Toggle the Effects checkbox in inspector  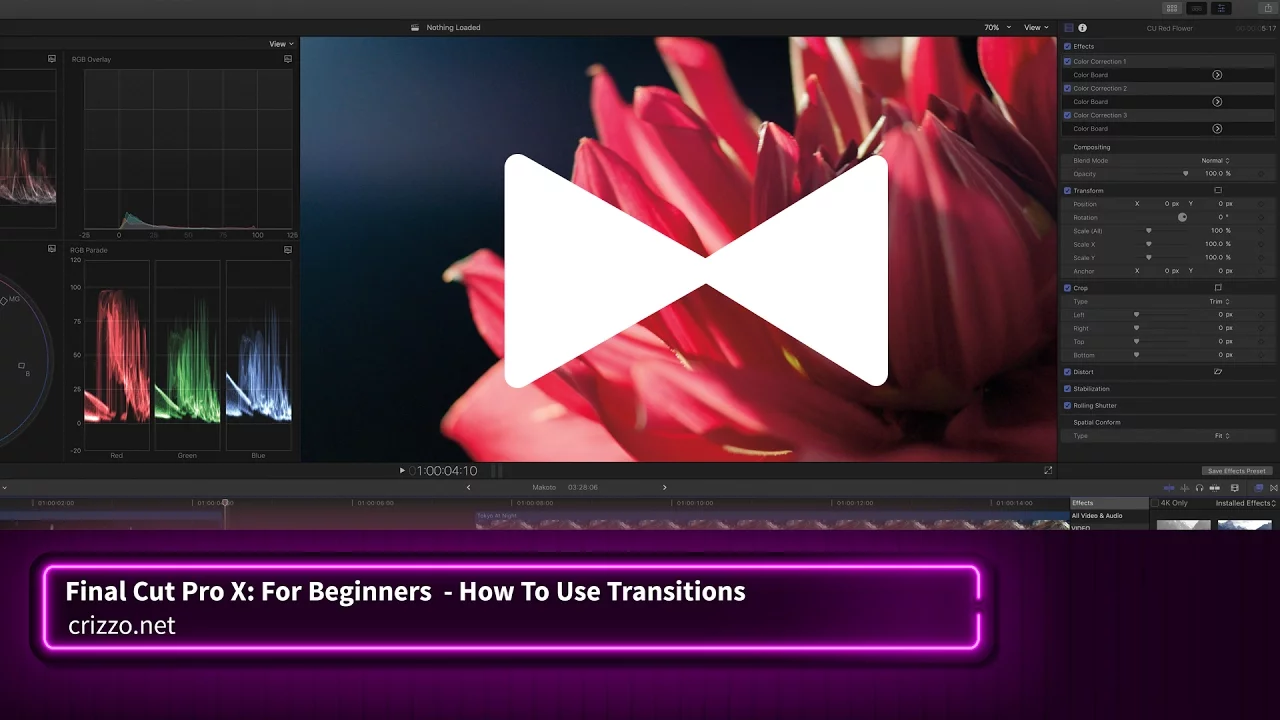click(1067, 46)
